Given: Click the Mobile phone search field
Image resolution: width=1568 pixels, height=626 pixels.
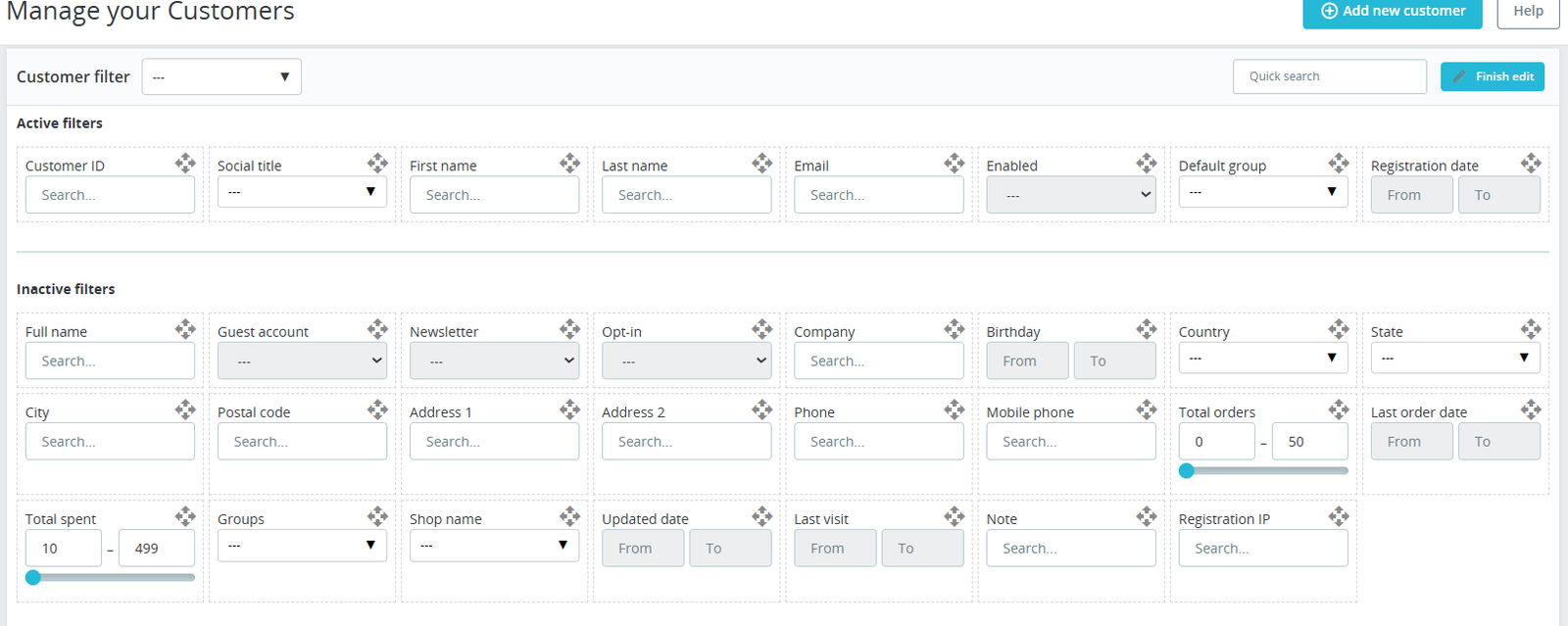Looking at the screenshot, I should tap(1071, 441).
